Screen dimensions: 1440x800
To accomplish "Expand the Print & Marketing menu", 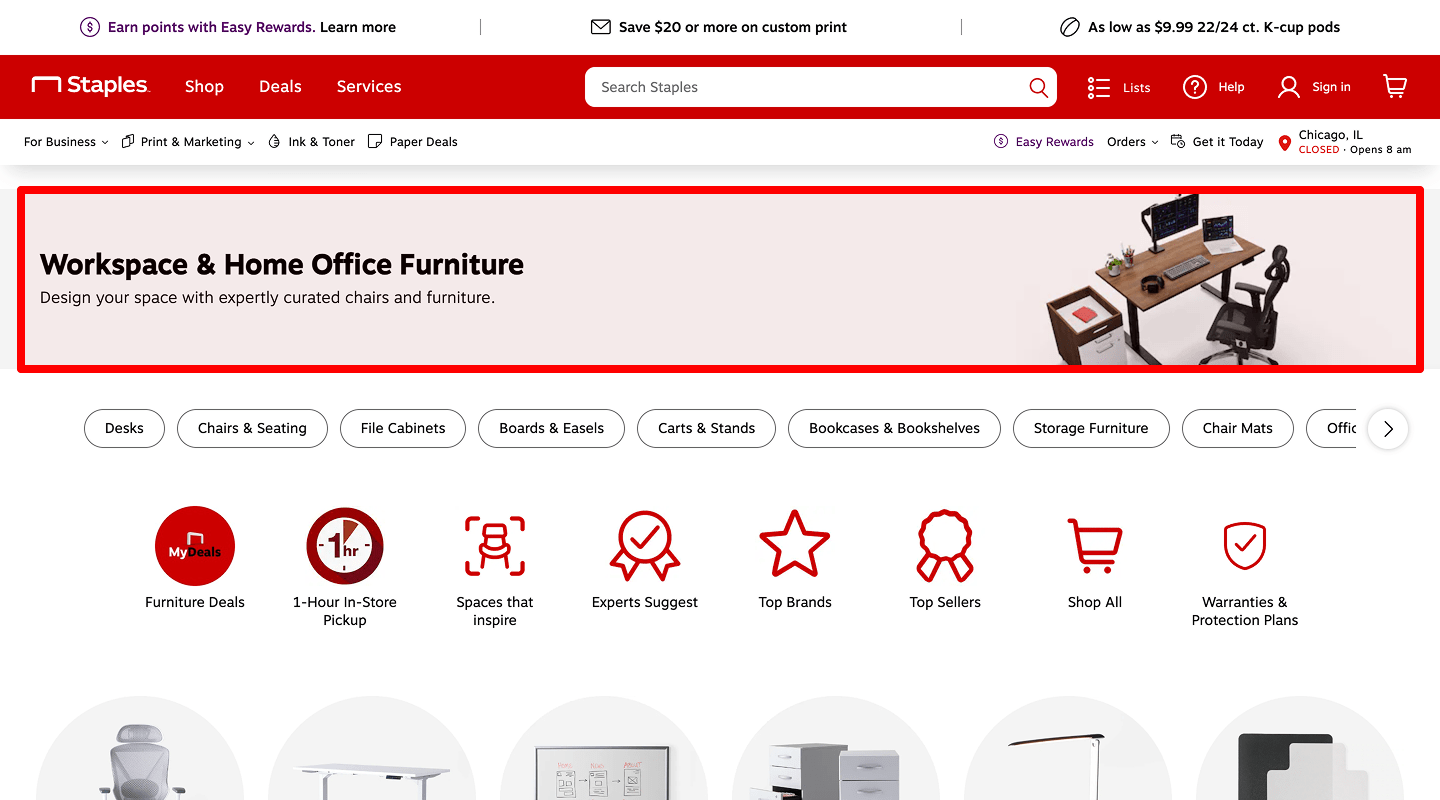I will click(x=188, y=142).
